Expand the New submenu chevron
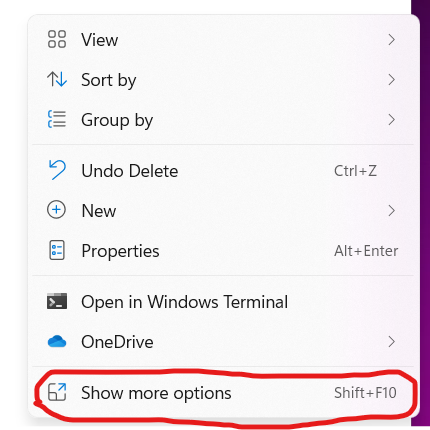Viewport: 430px width, 430px height. pos(392,211)
